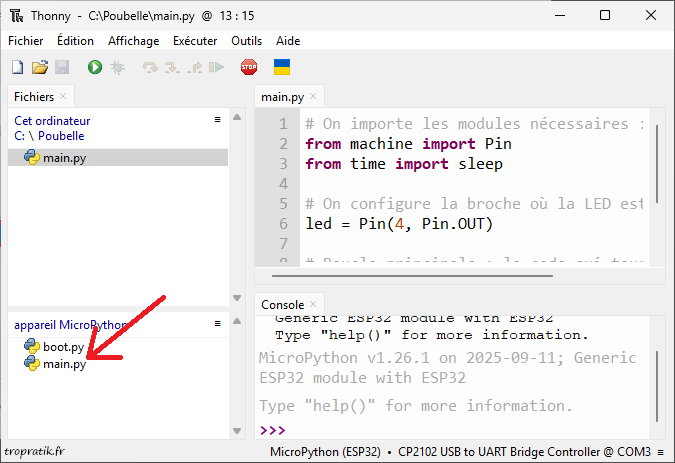Screen dimensions: 675x463
Task: Open the interpreter selector menu in status bar
Action: (x=661, y=452)
